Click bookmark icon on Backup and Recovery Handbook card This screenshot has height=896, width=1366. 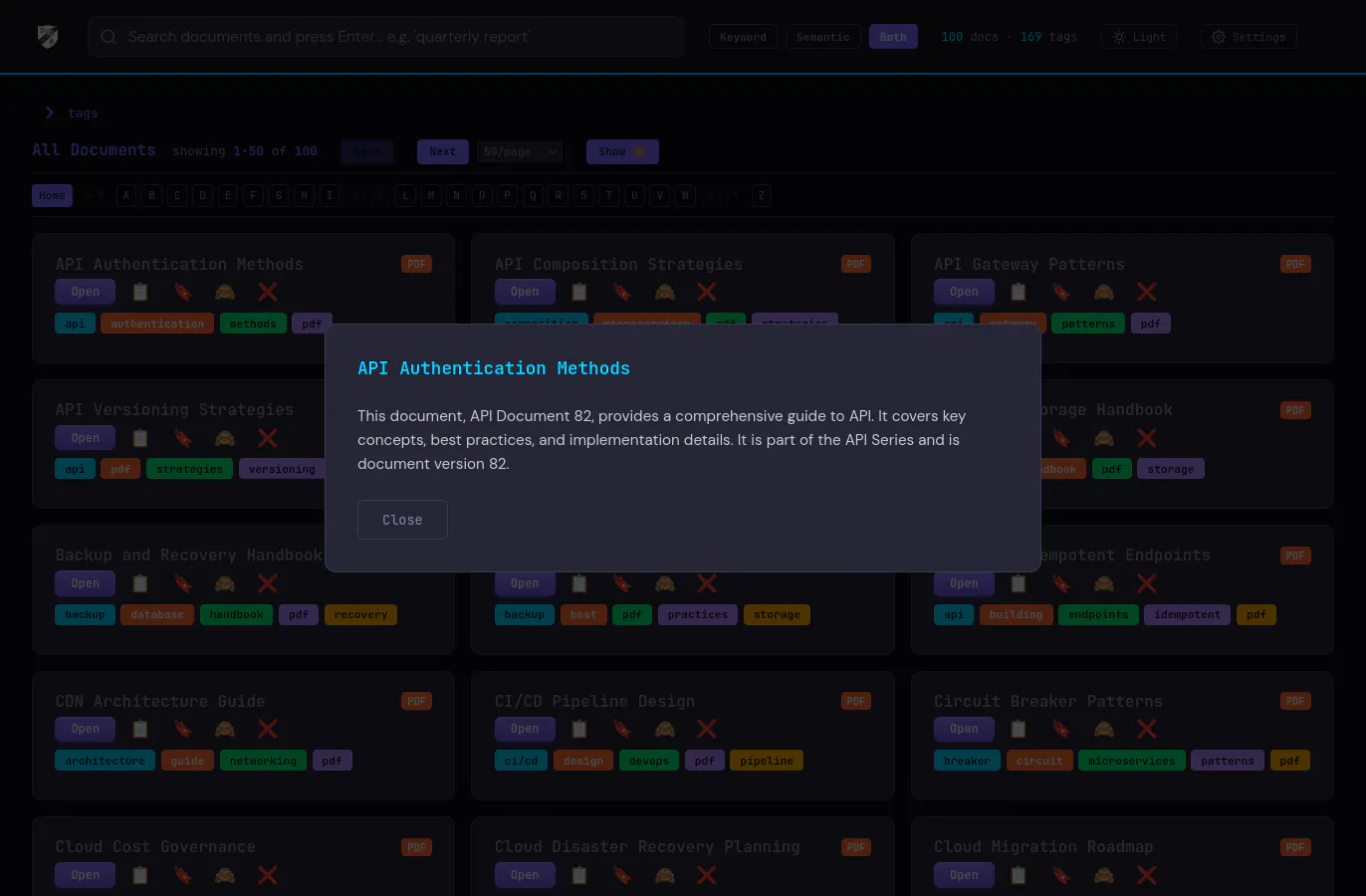point(183,583)
